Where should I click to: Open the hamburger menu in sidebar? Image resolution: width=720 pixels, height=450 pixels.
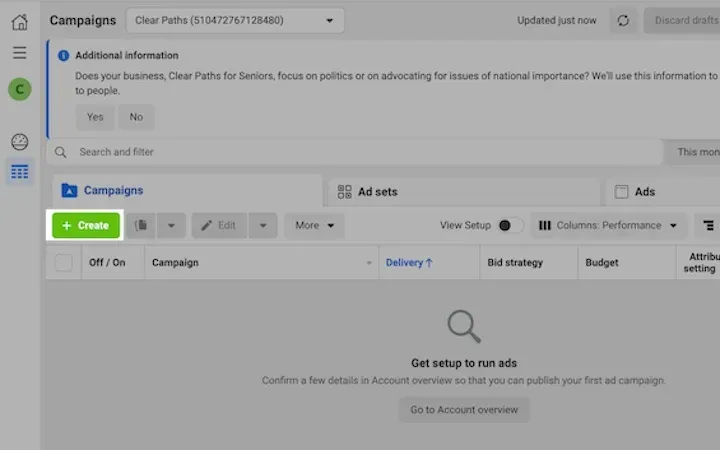pyautogui.click(x=19, y=52)
